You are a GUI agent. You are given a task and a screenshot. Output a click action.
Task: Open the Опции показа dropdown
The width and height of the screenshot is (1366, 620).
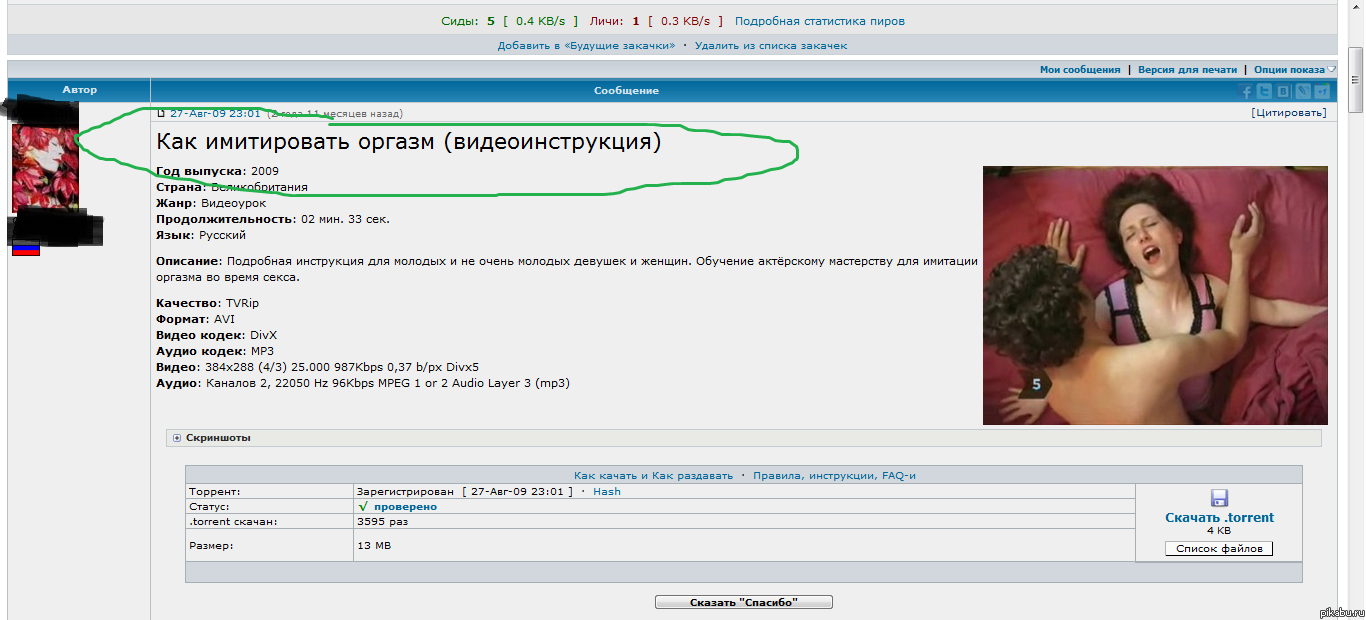1290,70
